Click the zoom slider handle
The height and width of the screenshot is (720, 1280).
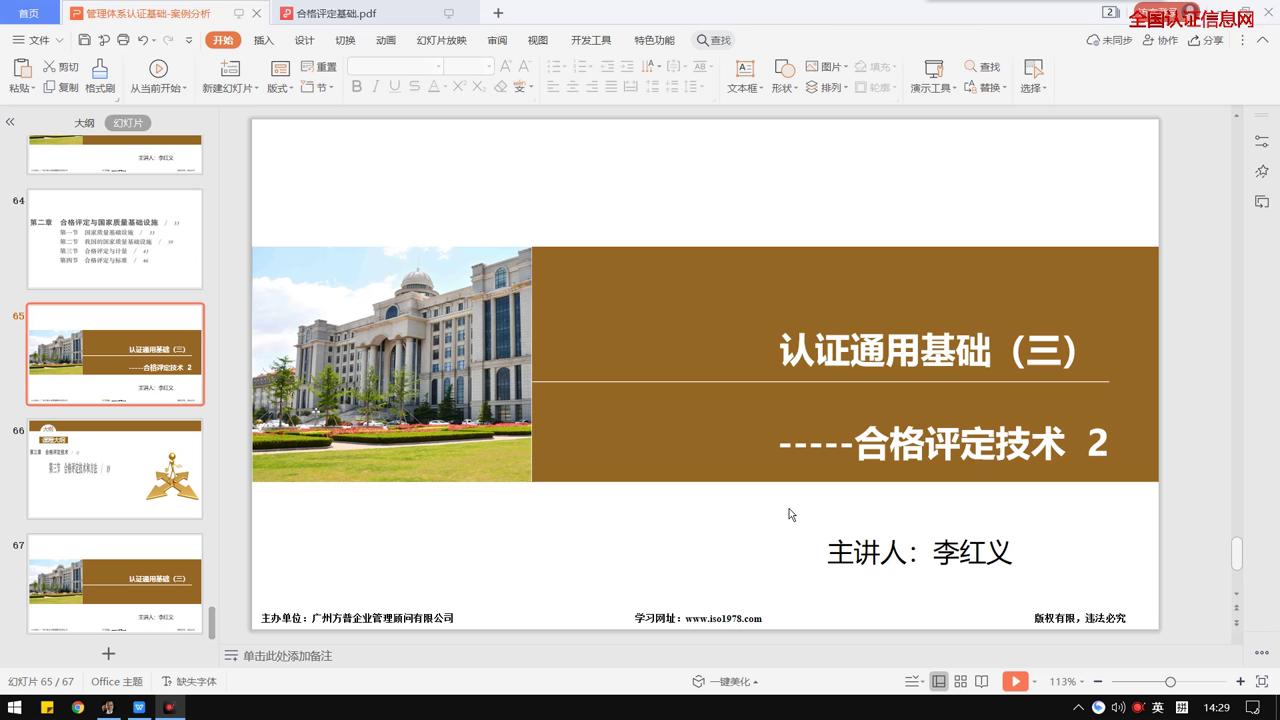tap(1170, 681)
